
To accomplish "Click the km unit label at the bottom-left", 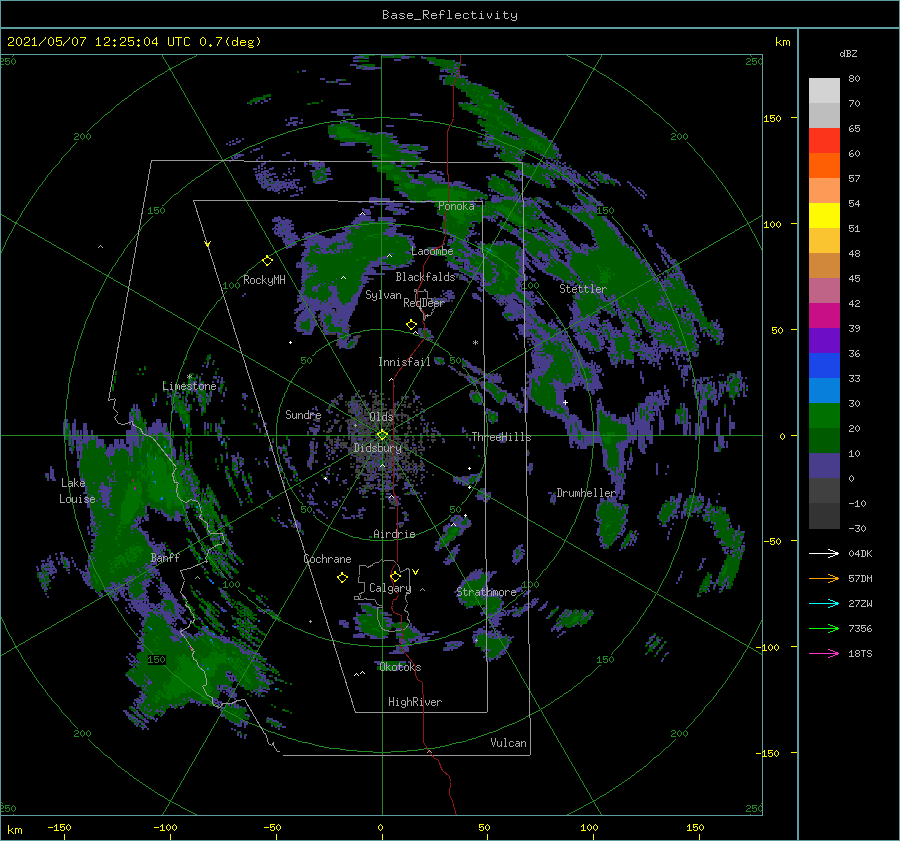I will [x=14, y=830].
